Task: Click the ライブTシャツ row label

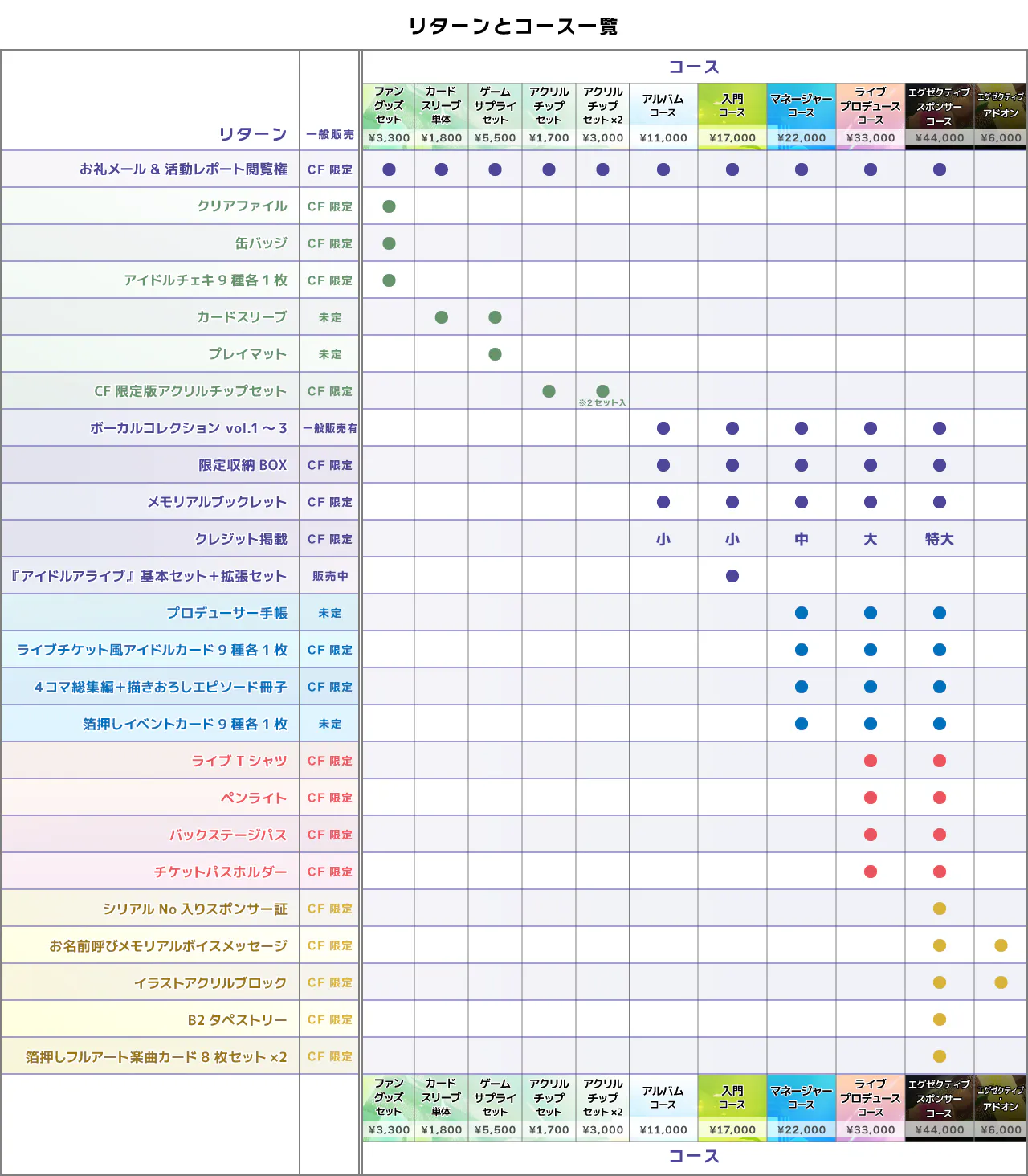Action: pos(239,761)
